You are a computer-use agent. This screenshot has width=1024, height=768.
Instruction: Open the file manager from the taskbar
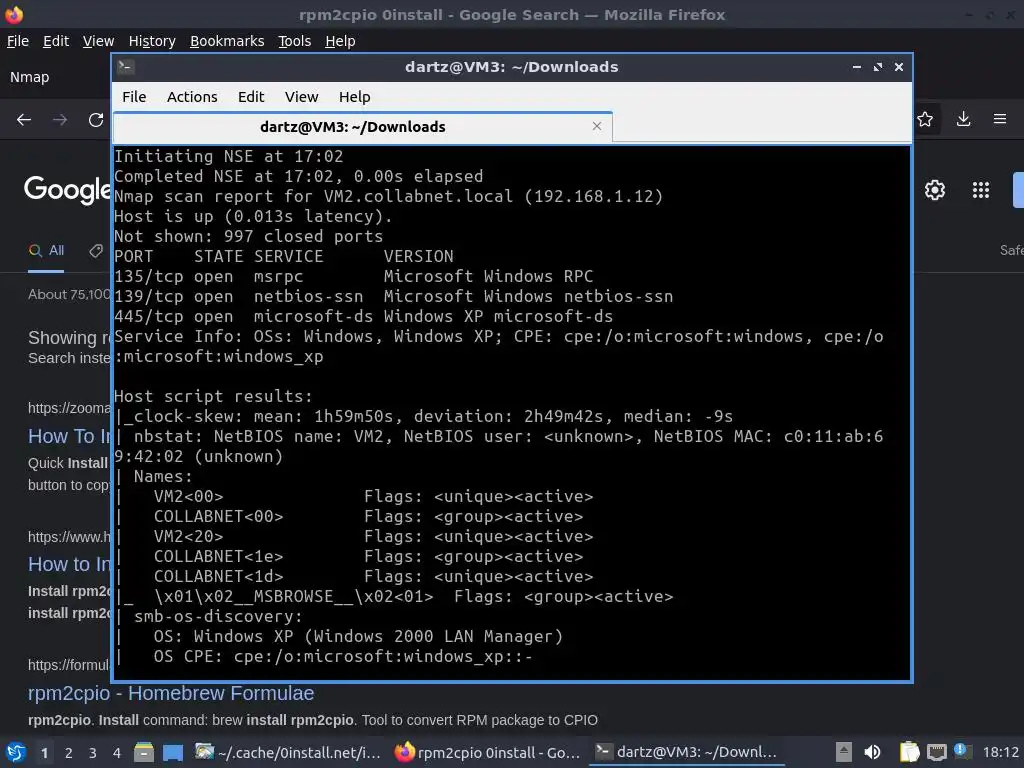click(144, 753)
